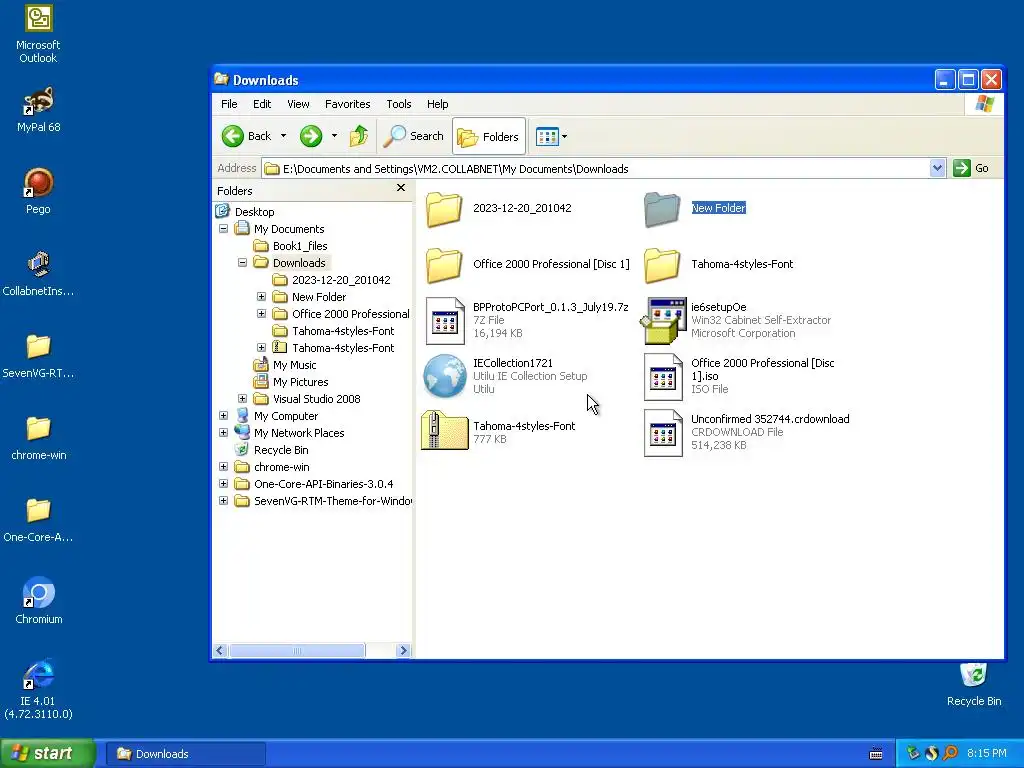Screen dimensions: 1024x768
Task: Click the Downloads taskbar button
Action: [x=185, y=754]
